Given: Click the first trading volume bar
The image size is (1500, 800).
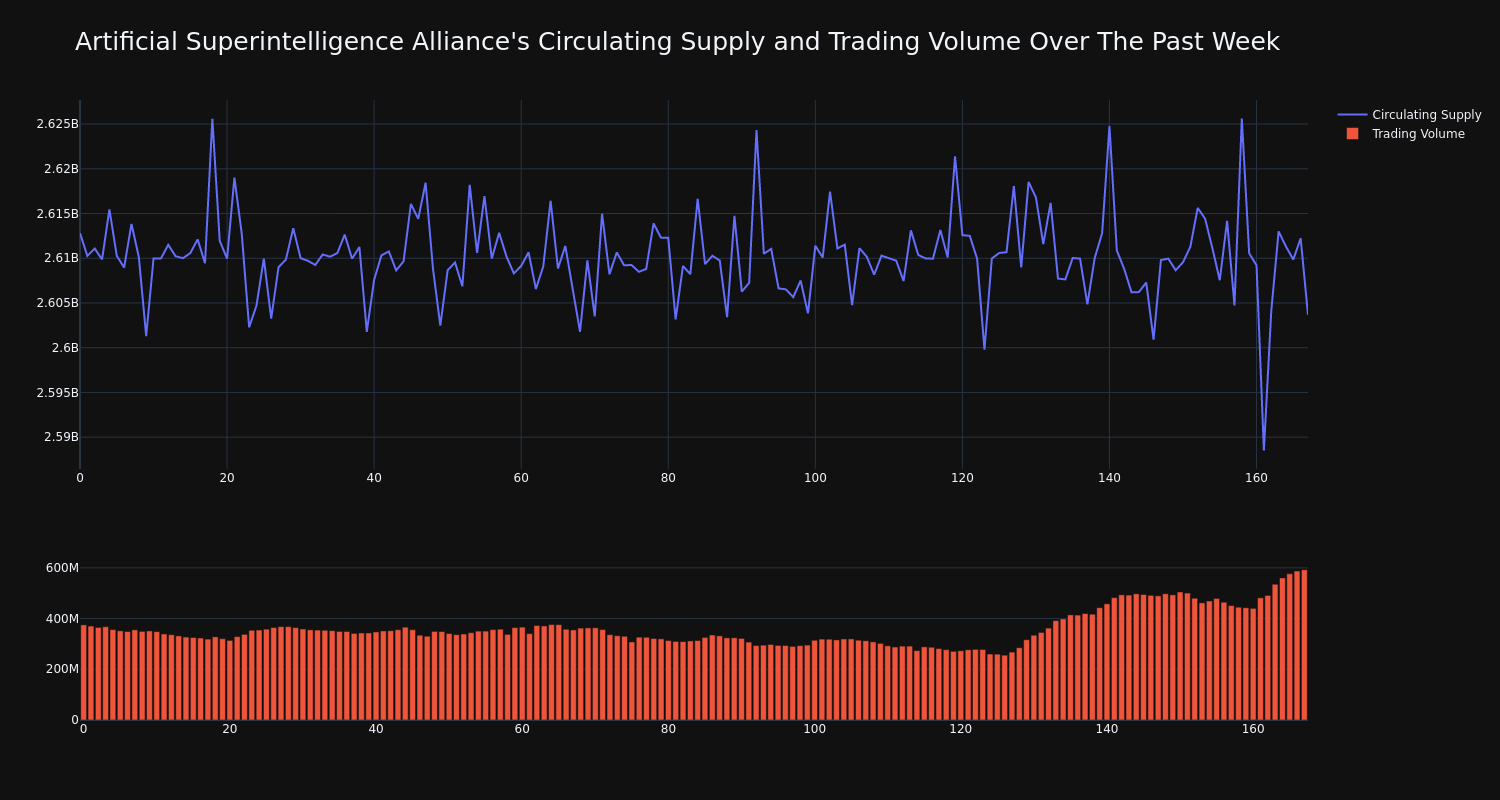Looking at the screenshot, I should click(84, 673).
